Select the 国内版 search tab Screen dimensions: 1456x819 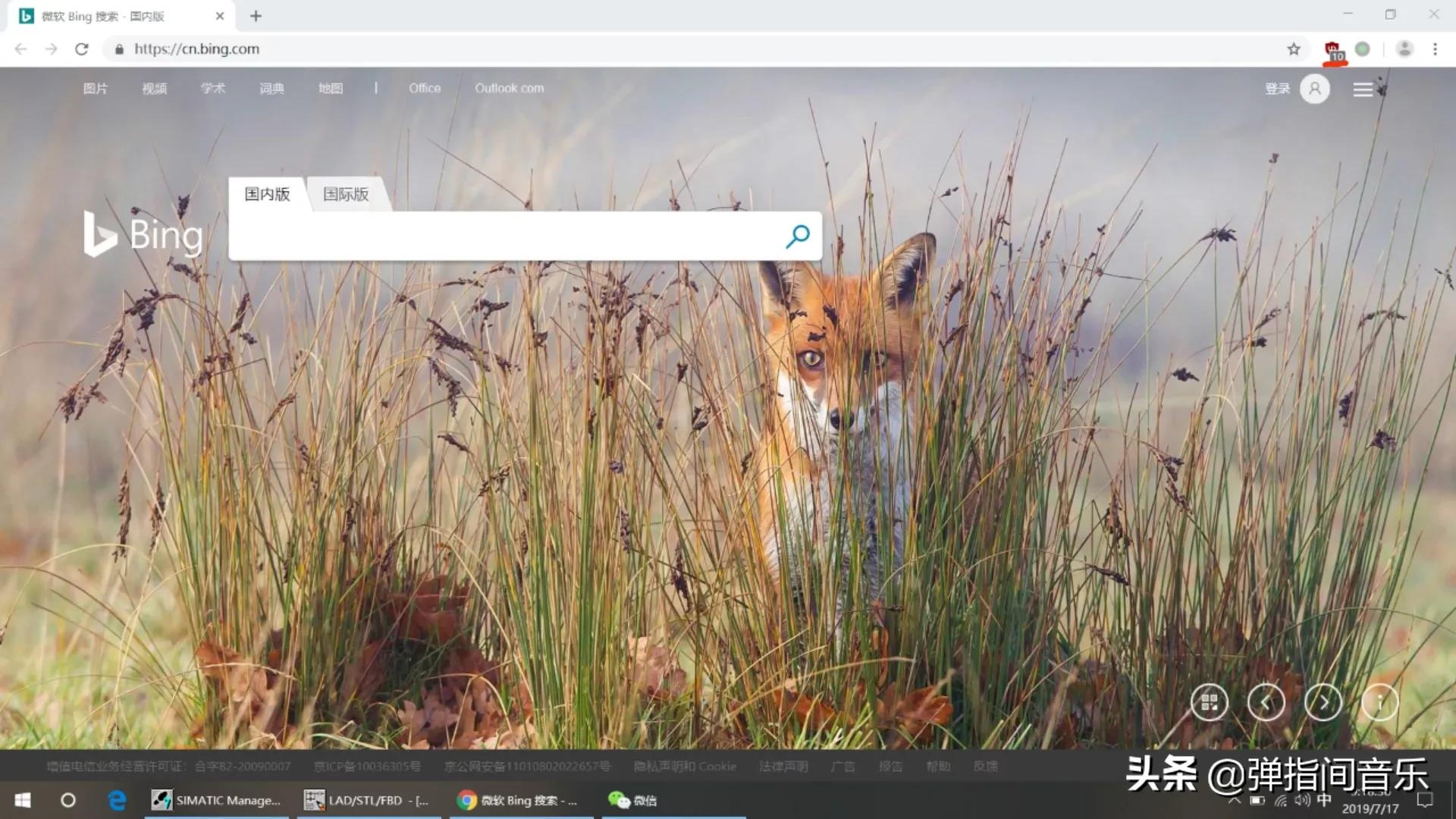(x=267, y=194)
